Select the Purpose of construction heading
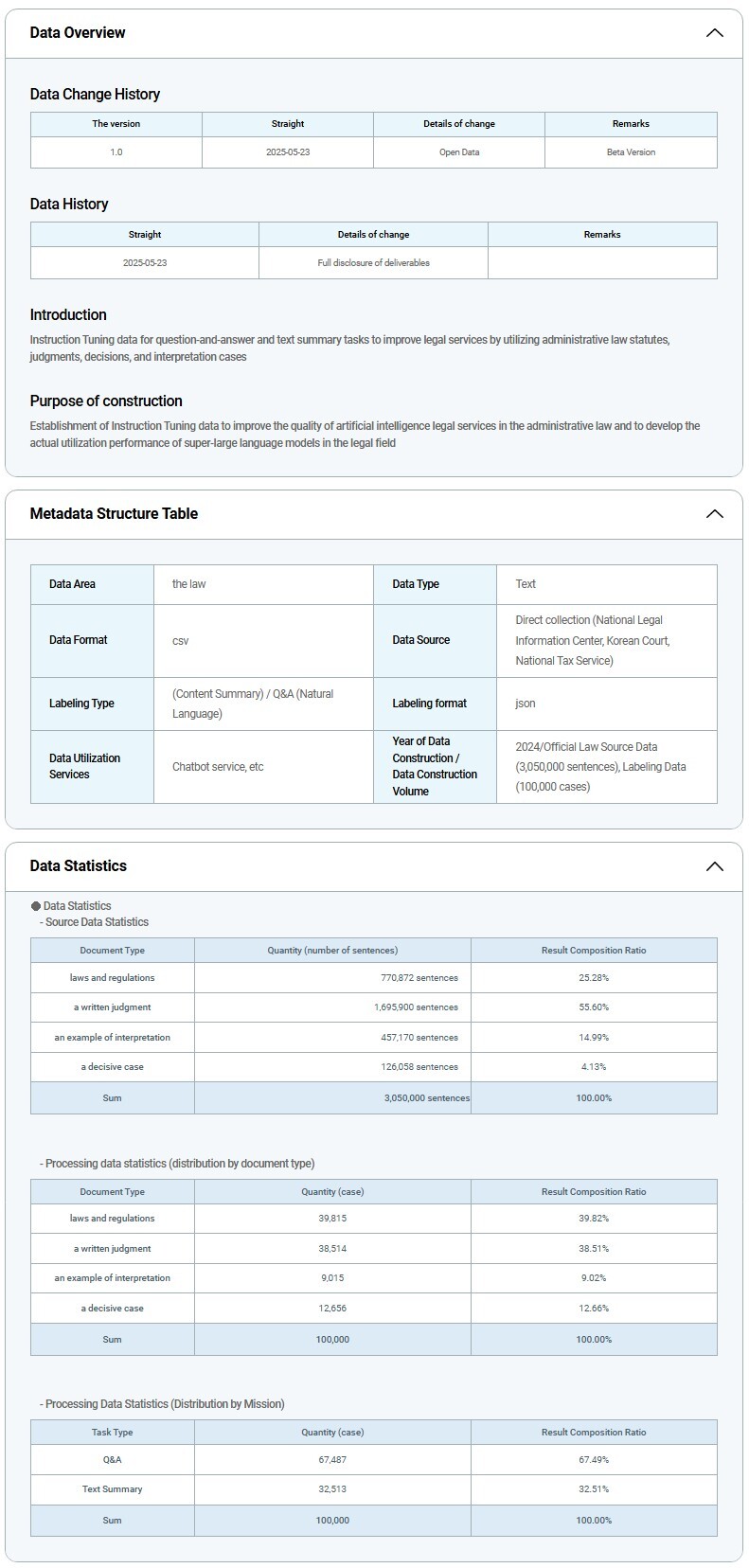This screenshot has height=1568, width=749. (x=106, y=401)
